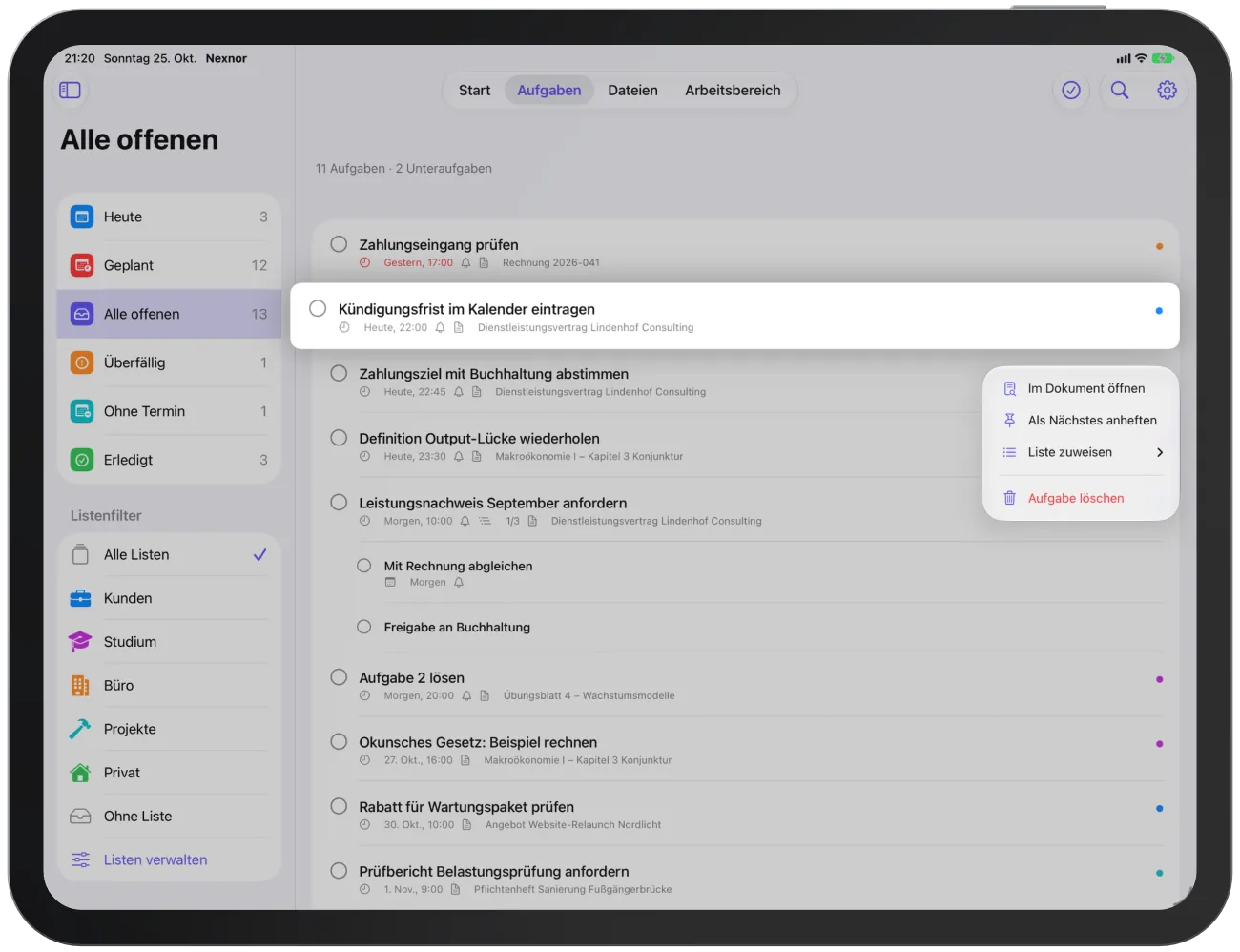Image resolution: width=1240 pixels, height=952 pixels.
Task: Check off Zahlungsziel mit Buchhaltung abstimmen
Action: [x=339, y=373]
